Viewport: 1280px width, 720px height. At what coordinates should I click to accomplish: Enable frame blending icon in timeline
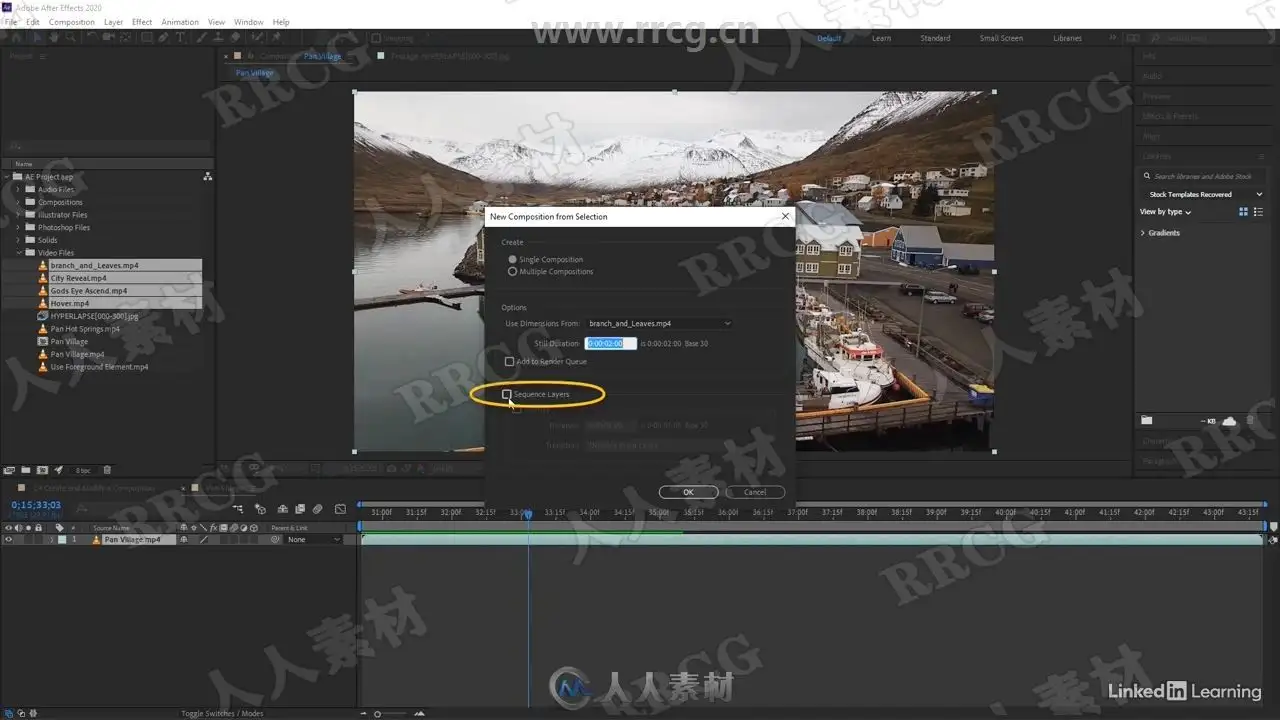coord(299,509)
